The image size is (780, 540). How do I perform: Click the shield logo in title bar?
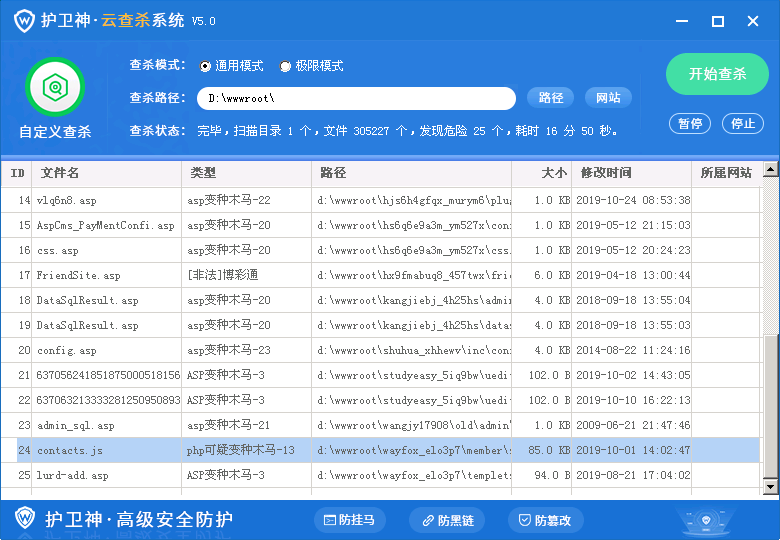[x=24, y=21]
